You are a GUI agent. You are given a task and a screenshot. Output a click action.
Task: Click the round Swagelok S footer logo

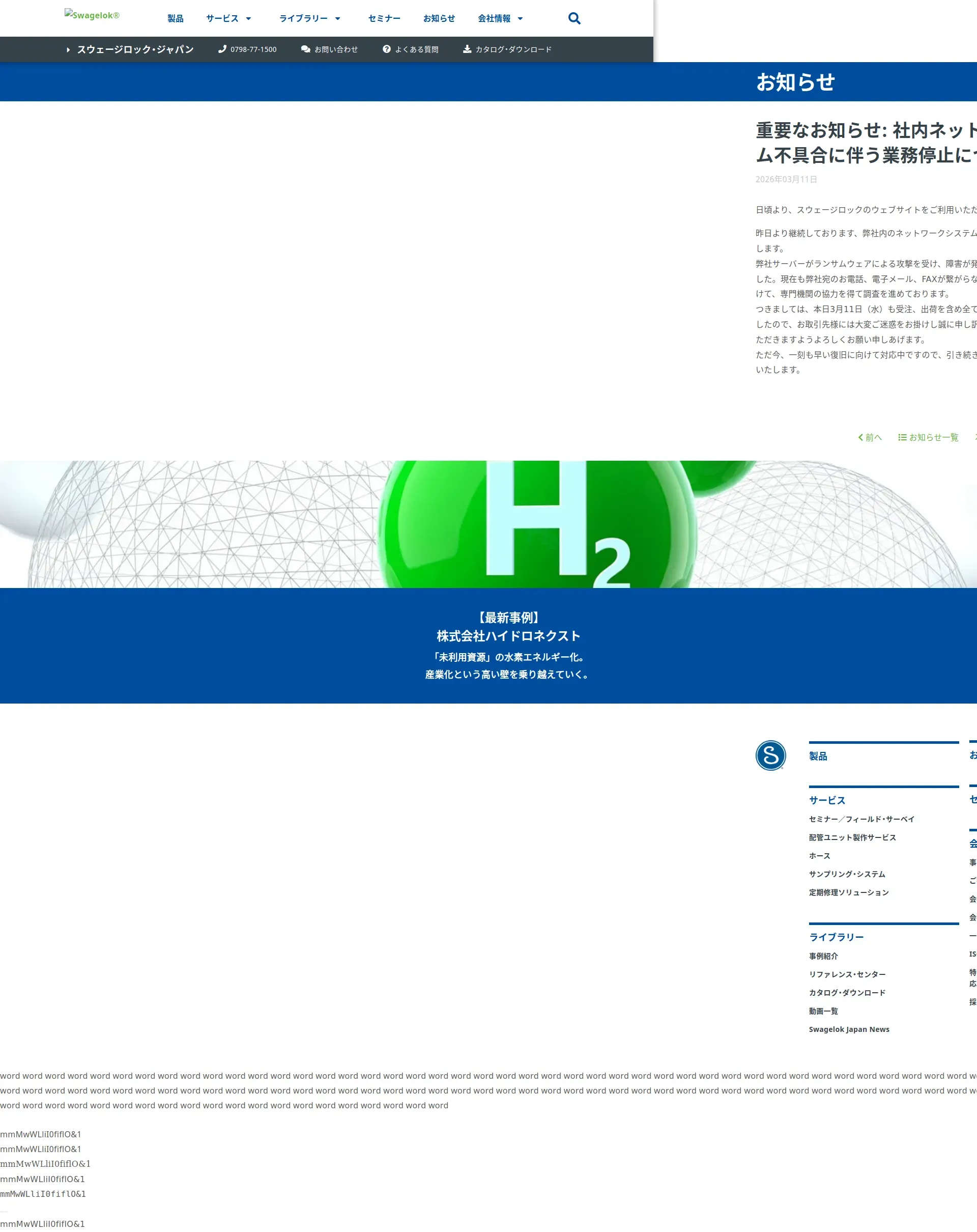(x=770, y=755)
